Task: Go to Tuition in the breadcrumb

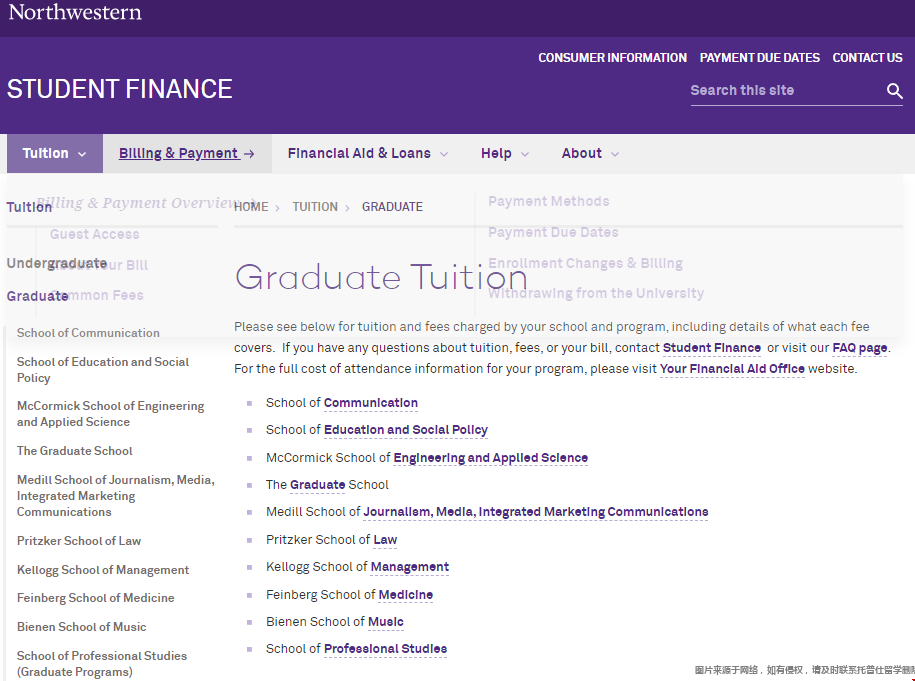Action: (315, 207)
